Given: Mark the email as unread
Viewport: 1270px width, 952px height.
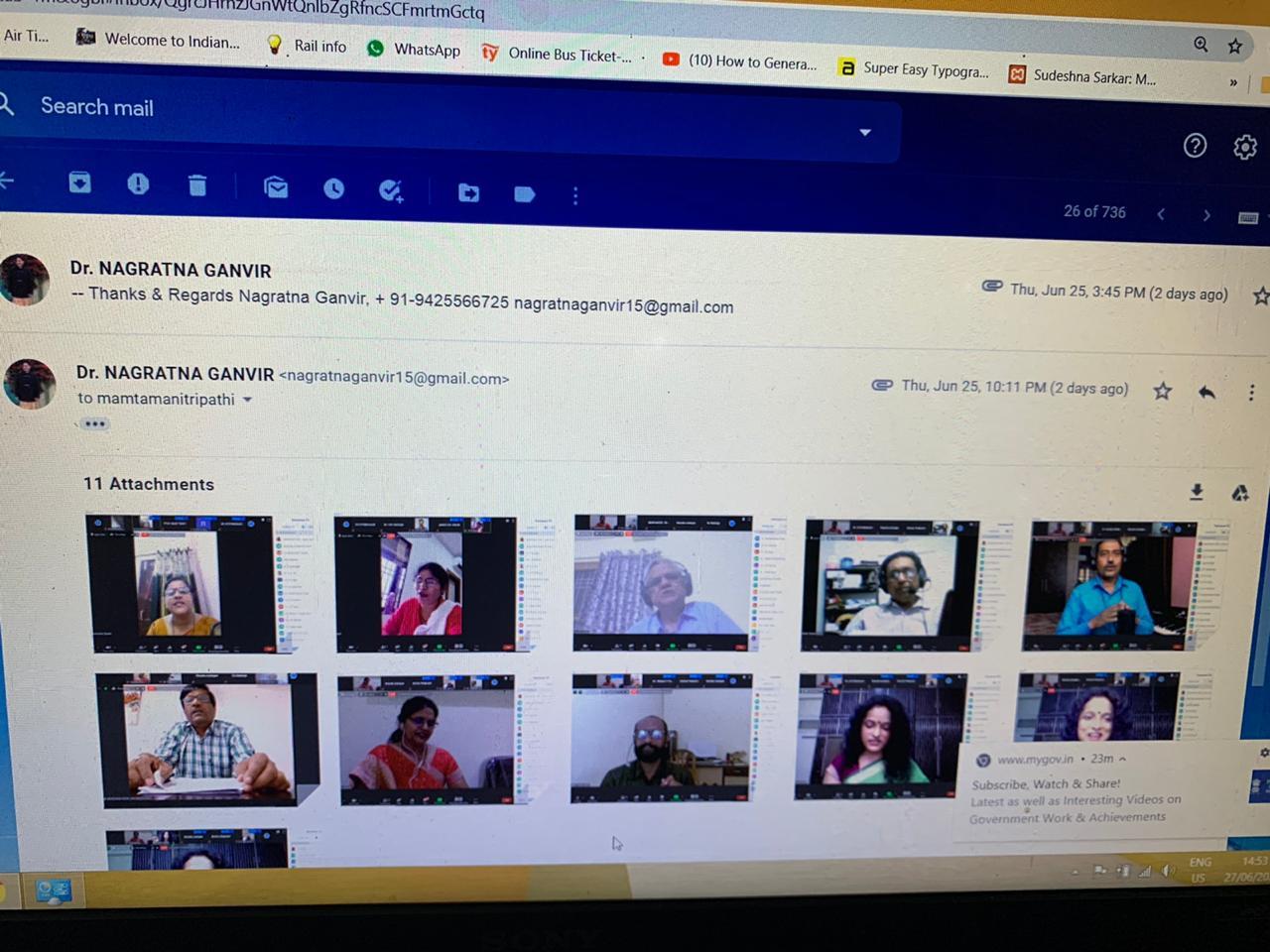Looking at the screenshot, I should (276, 187).
